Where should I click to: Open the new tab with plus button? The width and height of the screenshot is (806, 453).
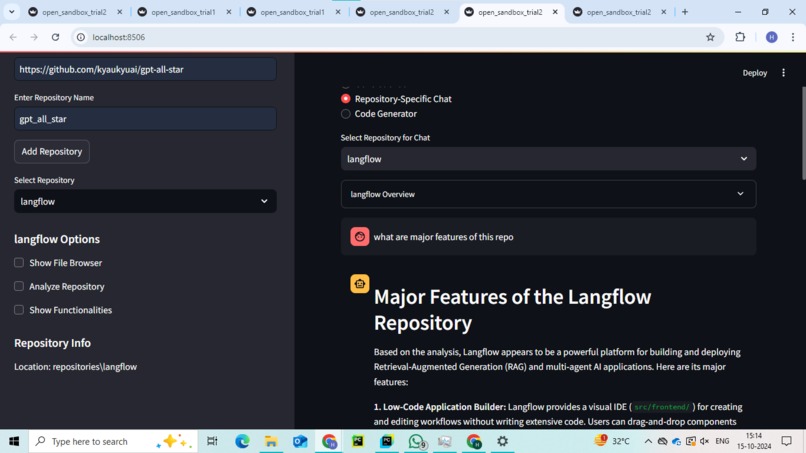click(685, 12)
